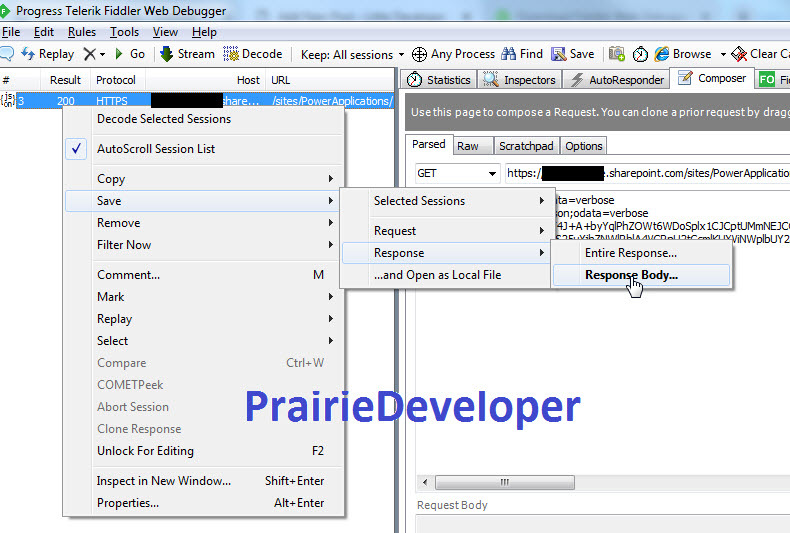Choose Response Body... menu item

click(641, 275)
